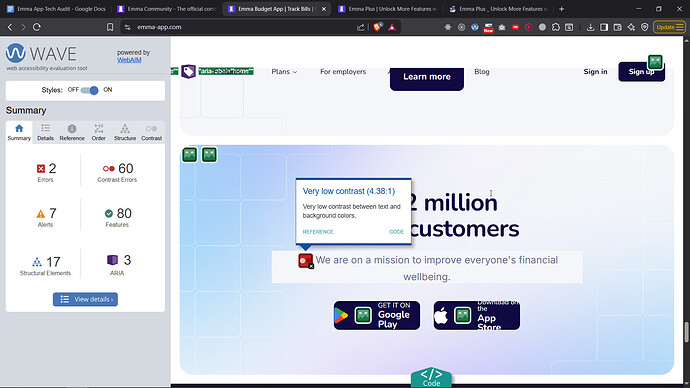
Task: Click the CODE link in contrast tooltip
Action: pos(396,232)
